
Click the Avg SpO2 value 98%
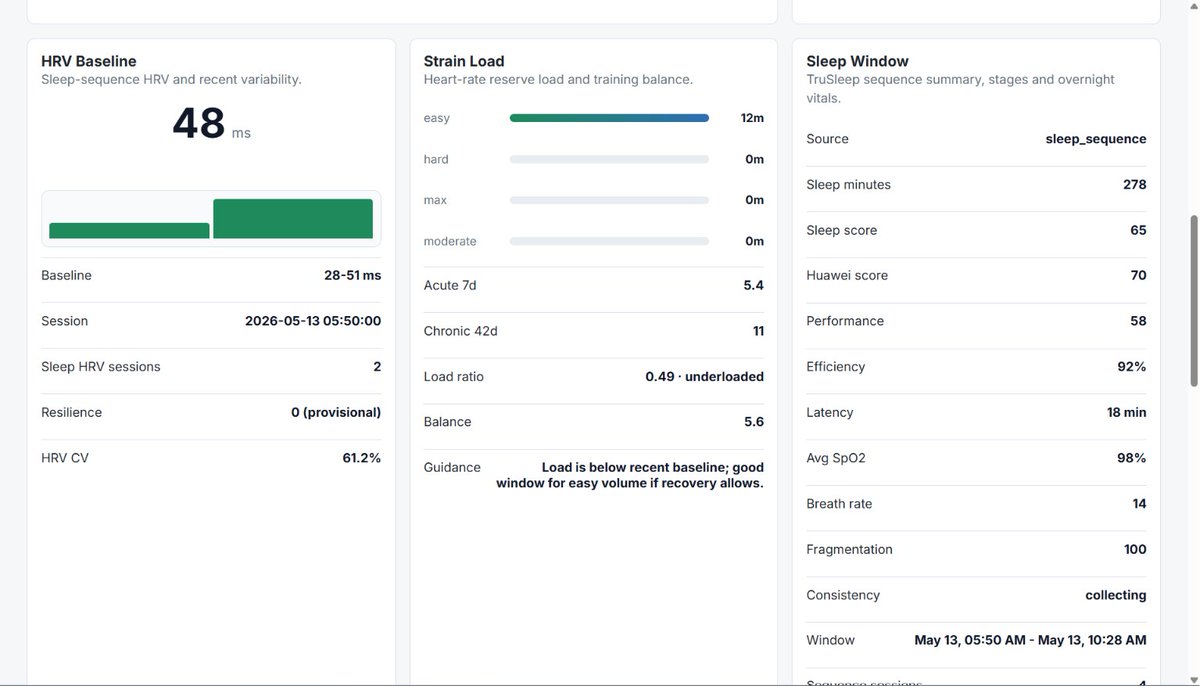[1132, 458]
